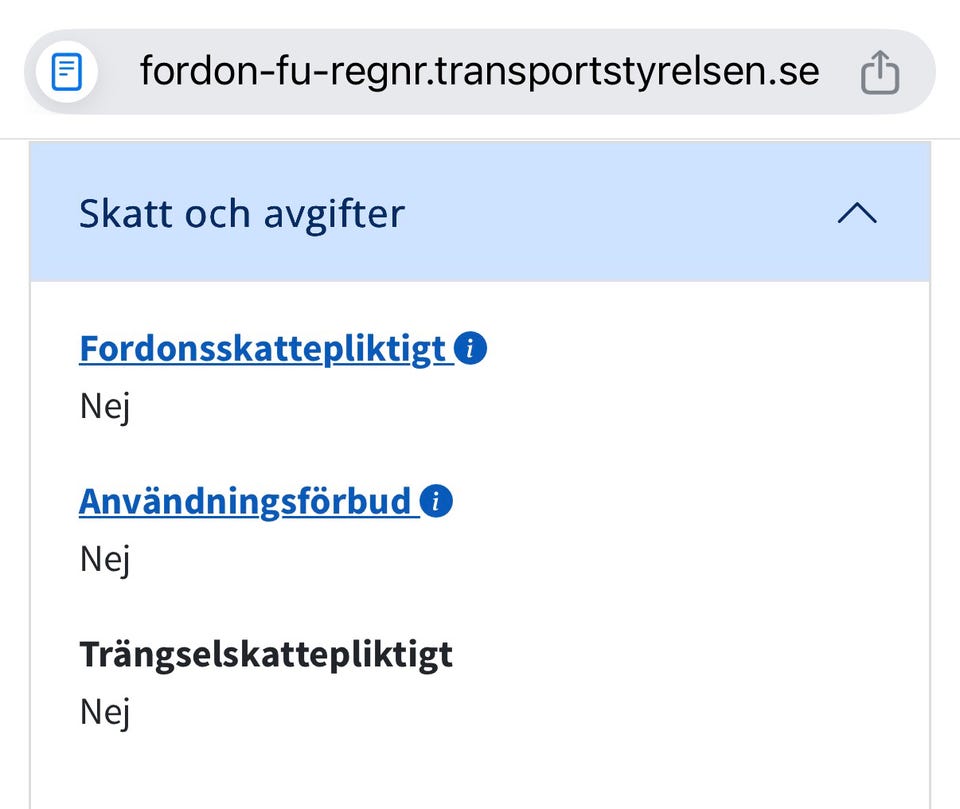This screenshot has width=960, height=809.
Task: Open the page reader menu icon
Action: click(67, 72)
